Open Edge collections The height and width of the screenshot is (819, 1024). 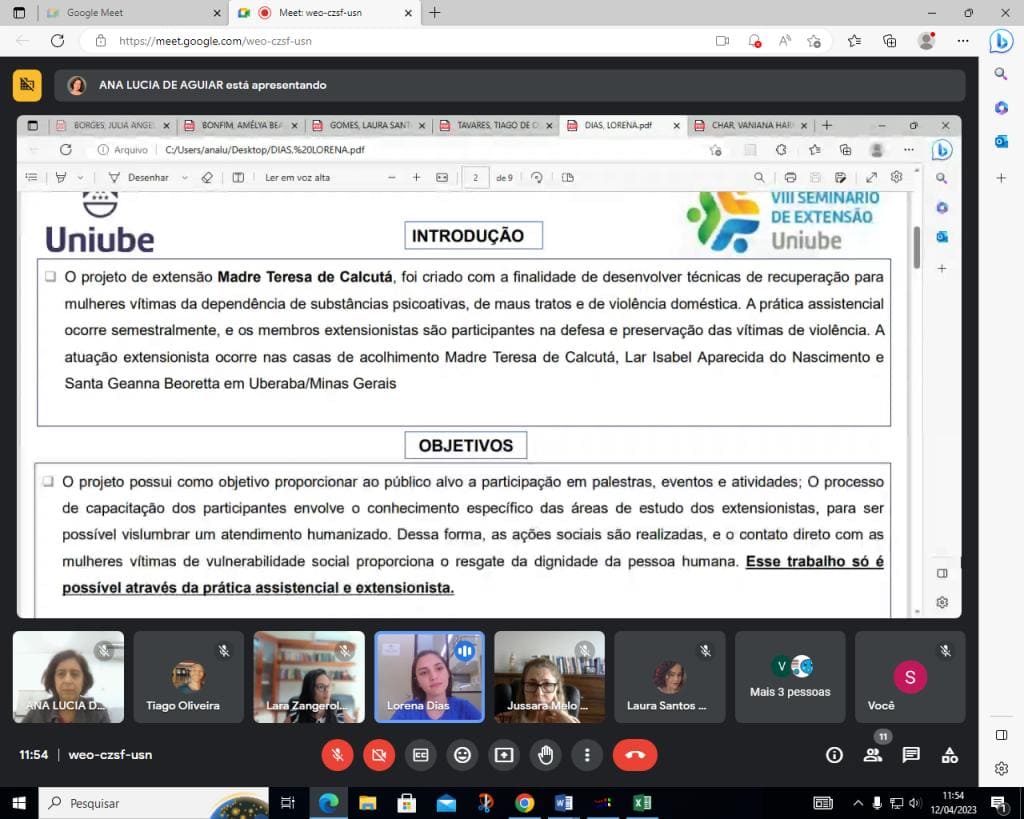[x=889, y=40]
